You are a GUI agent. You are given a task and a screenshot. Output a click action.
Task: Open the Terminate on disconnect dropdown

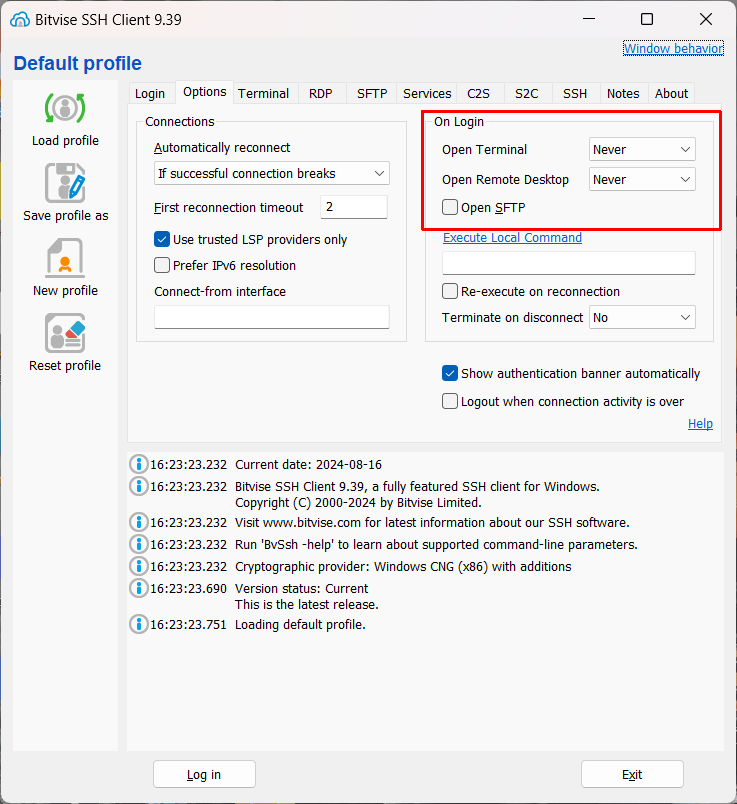(x=642, y=317)
